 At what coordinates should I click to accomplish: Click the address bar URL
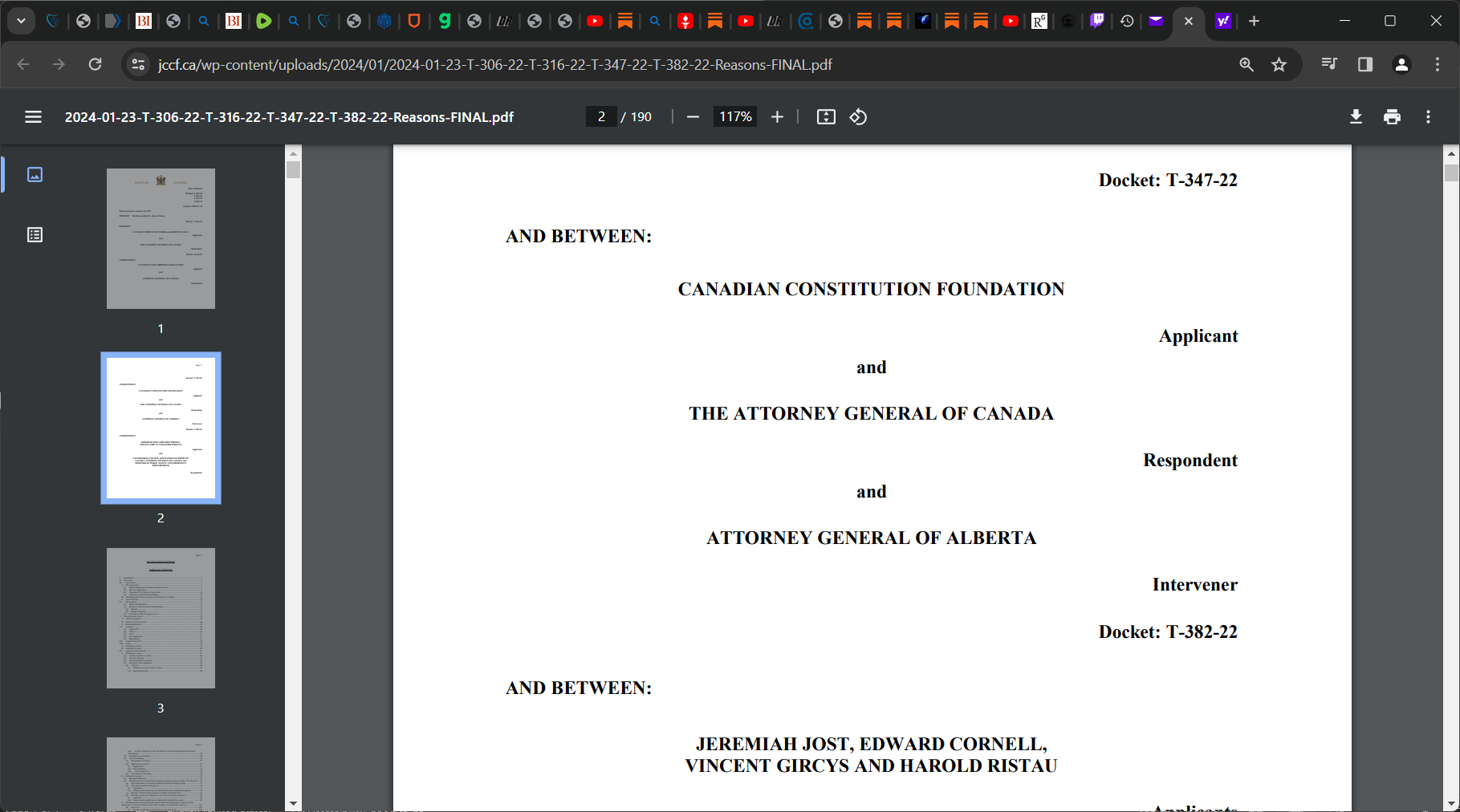point(495,65)
